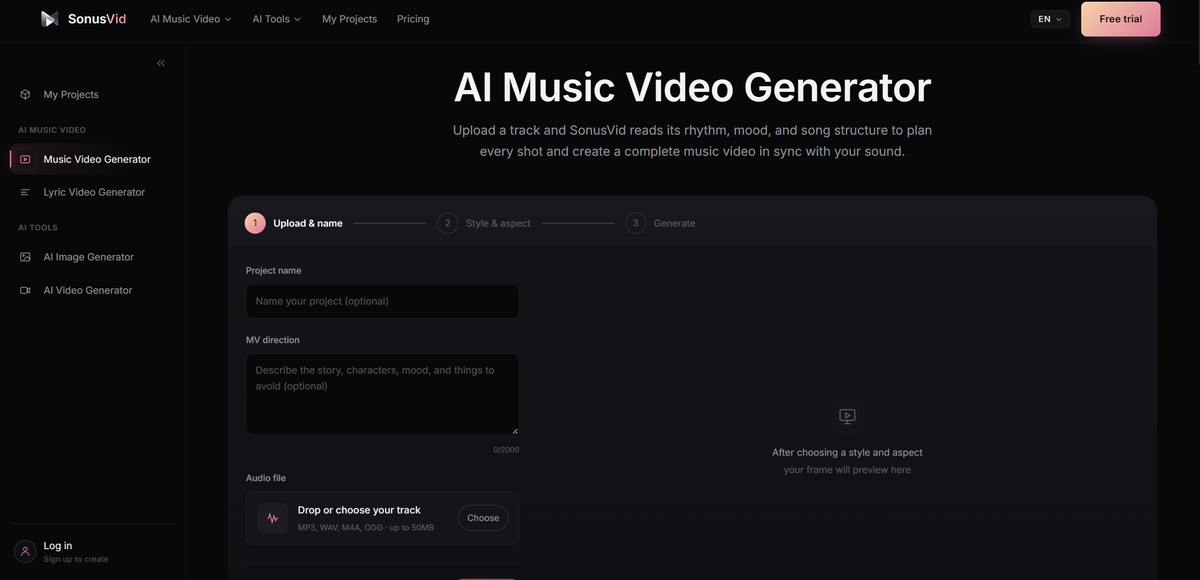Select step 2 Style & aspect

pos(484,223)
